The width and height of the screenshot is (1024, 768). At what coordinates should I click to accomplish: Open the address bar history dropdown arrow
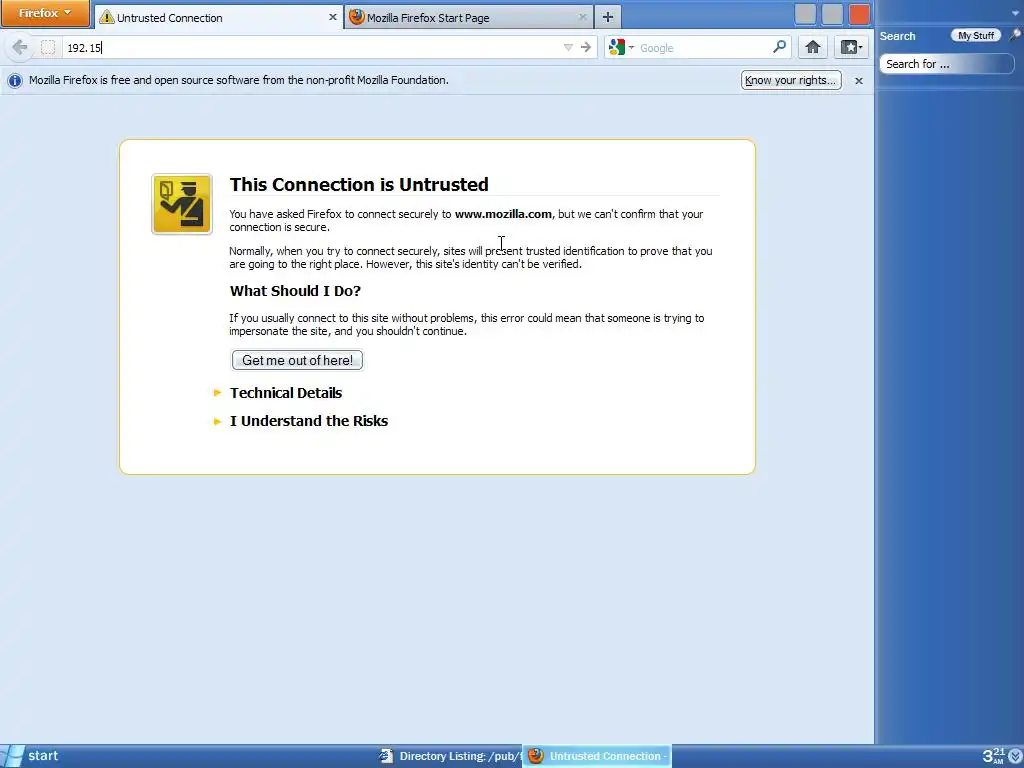click(x=568, y=47)
